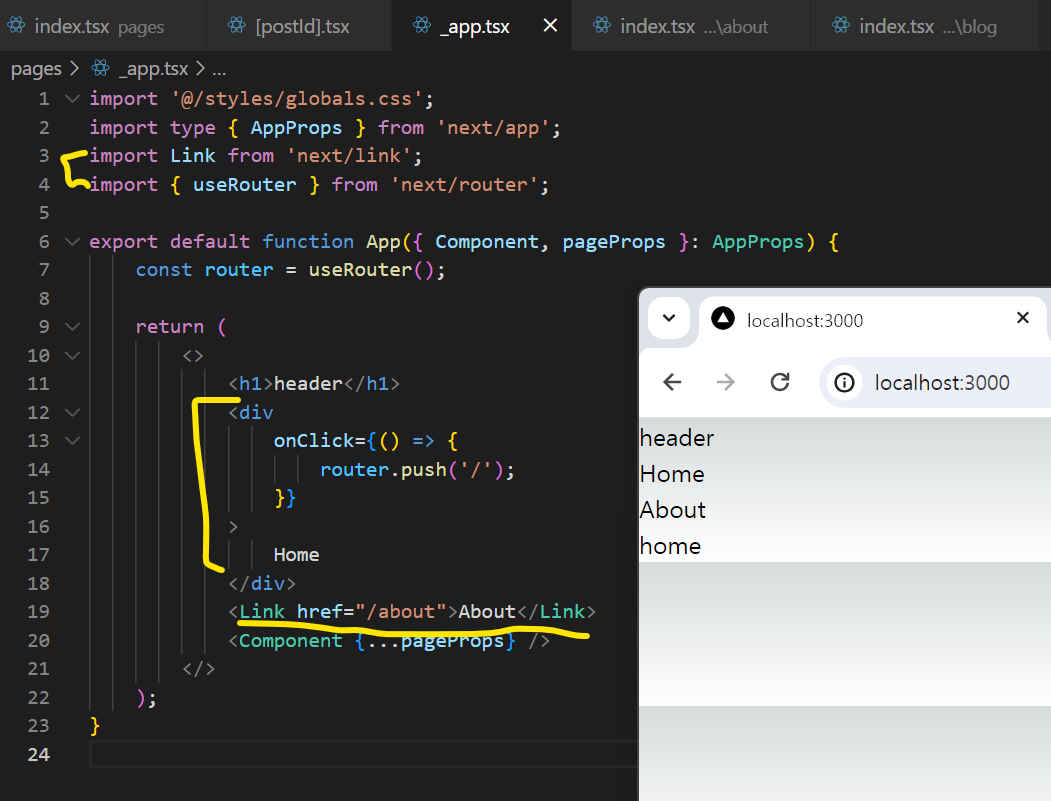Follow the 'About' link in the page
The image size is (1051, 801).
[673, 511]
